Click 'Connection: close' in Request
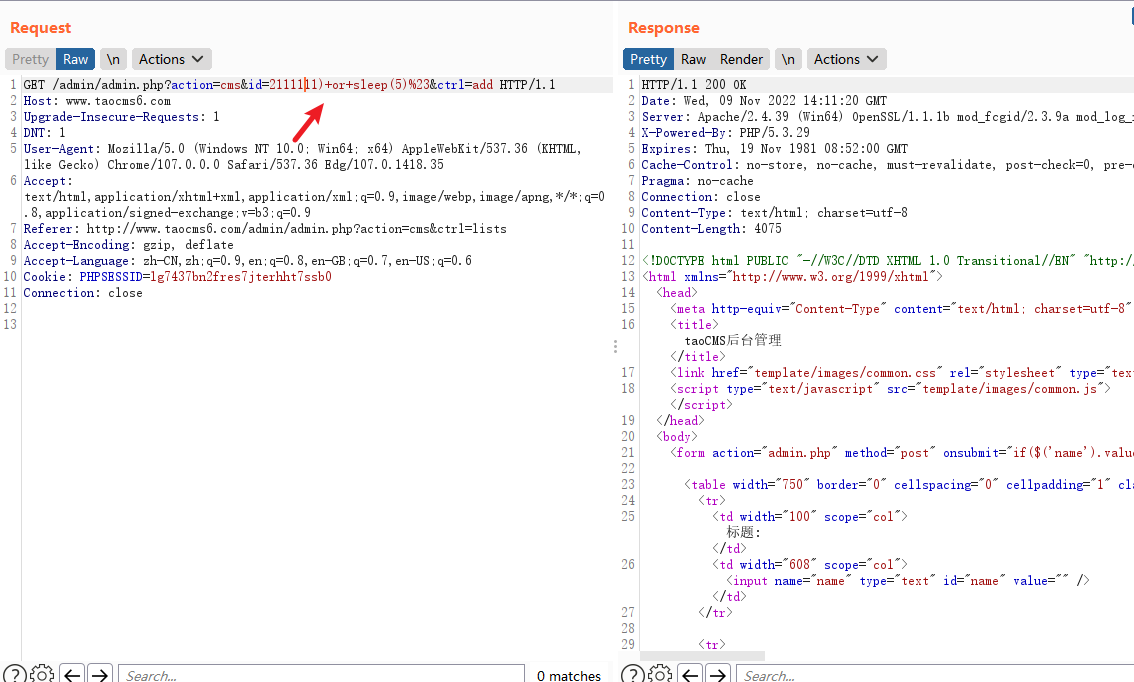This screenshot has width=1134, height=682. click(x=82, y=293)
